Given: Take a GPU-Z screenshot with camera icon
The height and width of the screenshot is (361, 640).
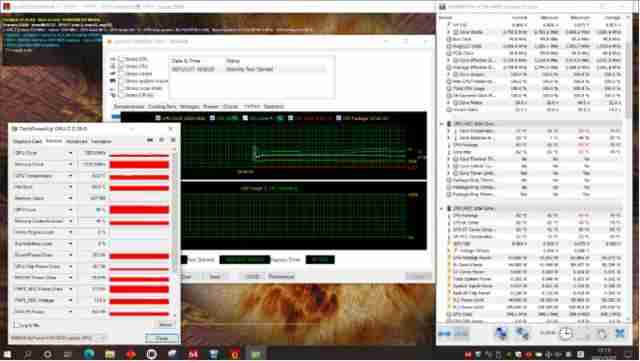Looking at the screenshot, I should tap(150, 140).
